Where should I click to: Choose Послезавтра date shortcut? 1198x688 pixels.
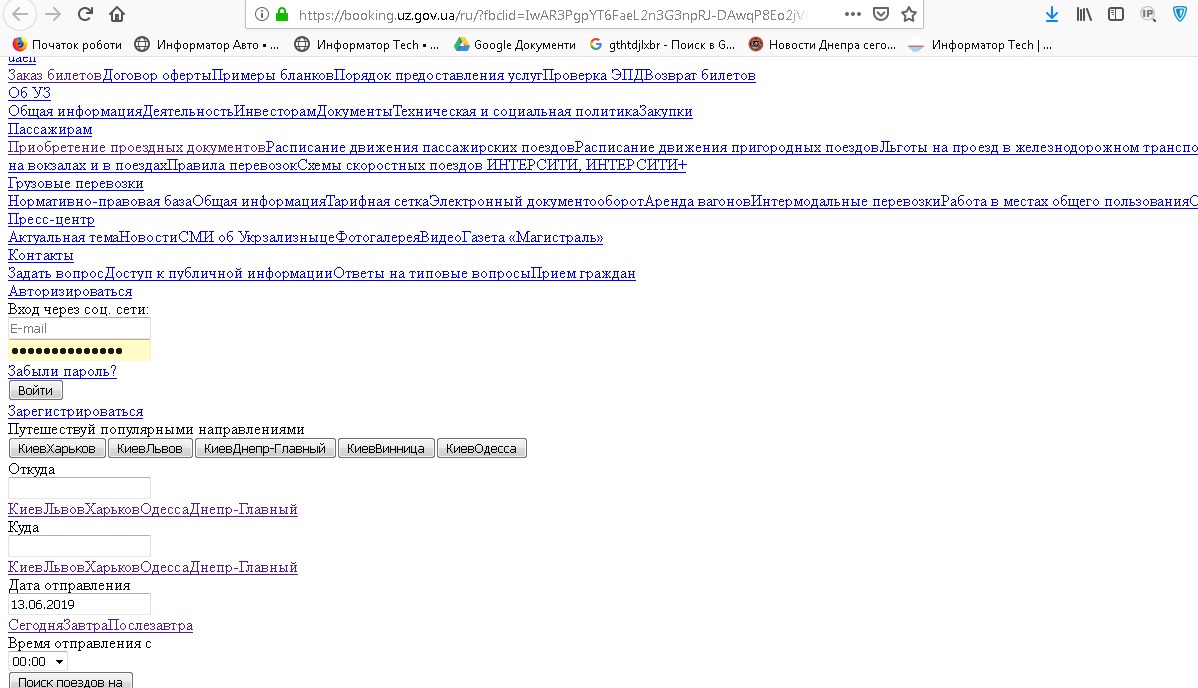[x=151, y=626]
